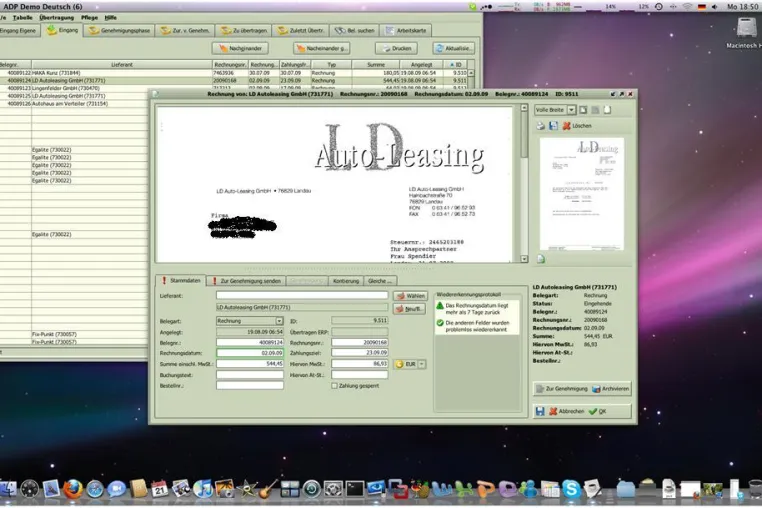Viewport: 762px width, 508px height.
Task: Open the Tabelle menu
Action: (x=22, y=18)
